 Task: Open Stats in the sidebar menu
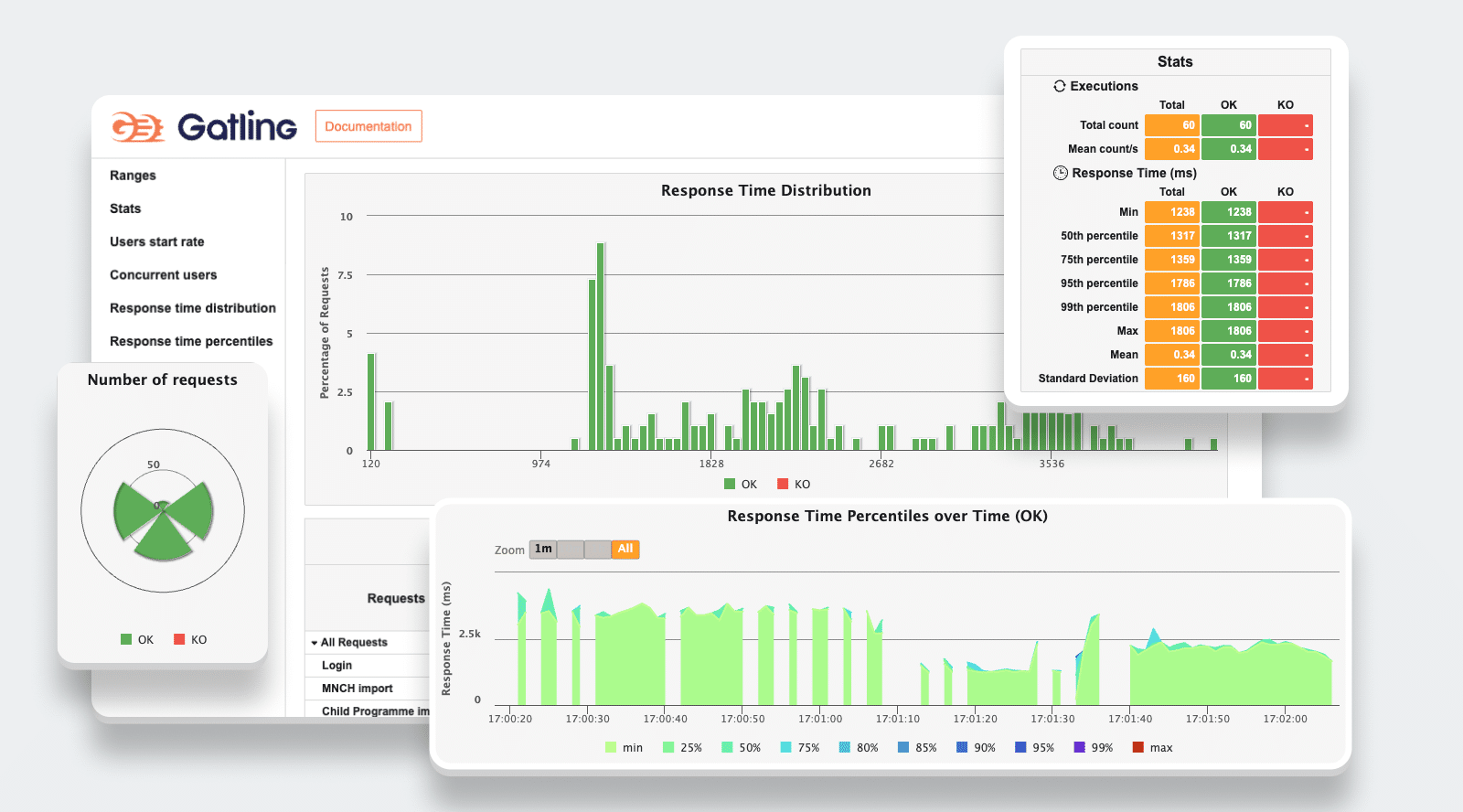125,208
